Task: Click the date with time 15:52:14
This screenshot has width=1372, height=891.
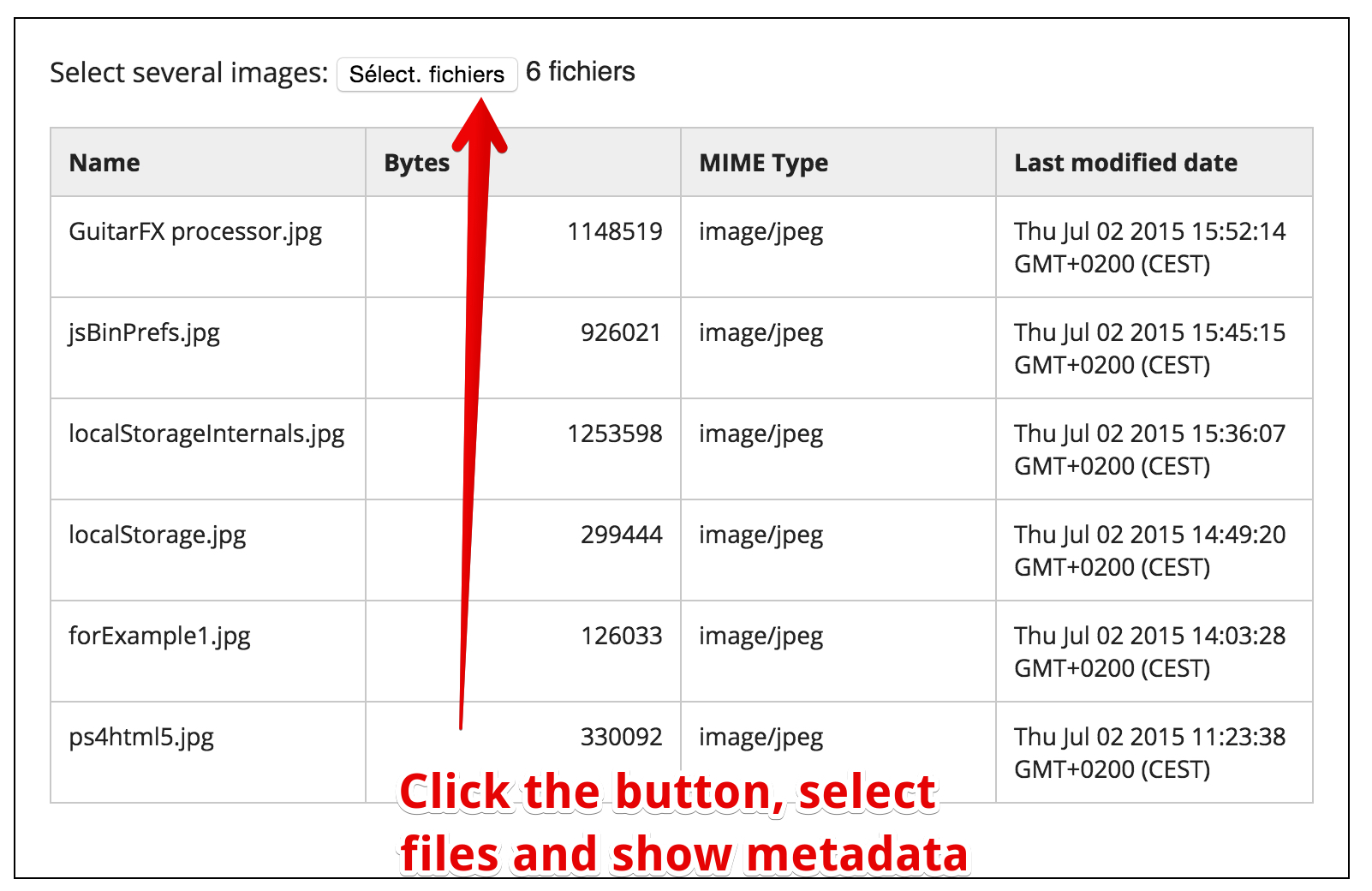Action: [x=1149, y=248]
